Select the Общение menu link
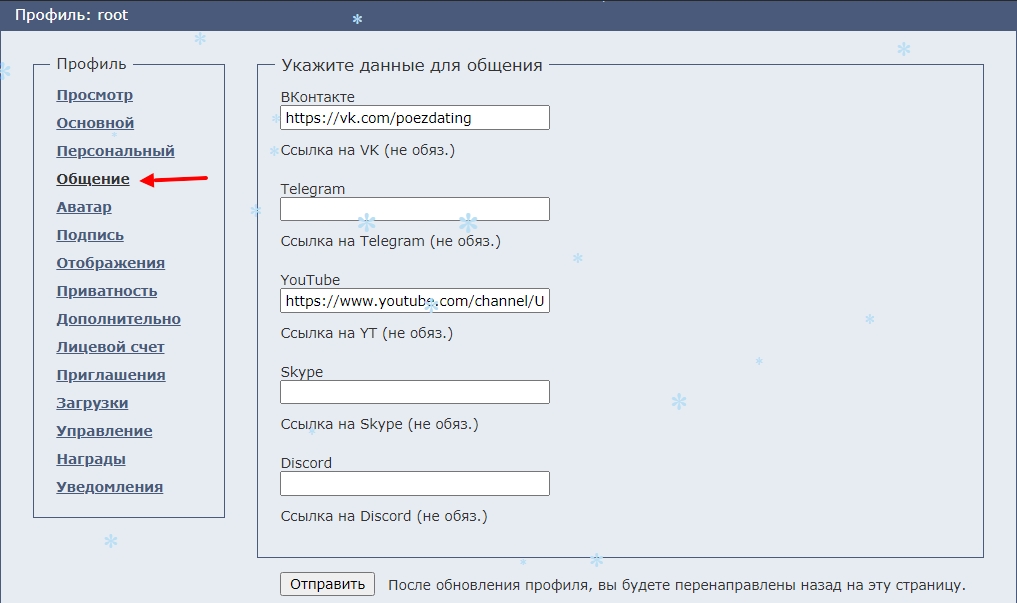 tap(93, 179)
